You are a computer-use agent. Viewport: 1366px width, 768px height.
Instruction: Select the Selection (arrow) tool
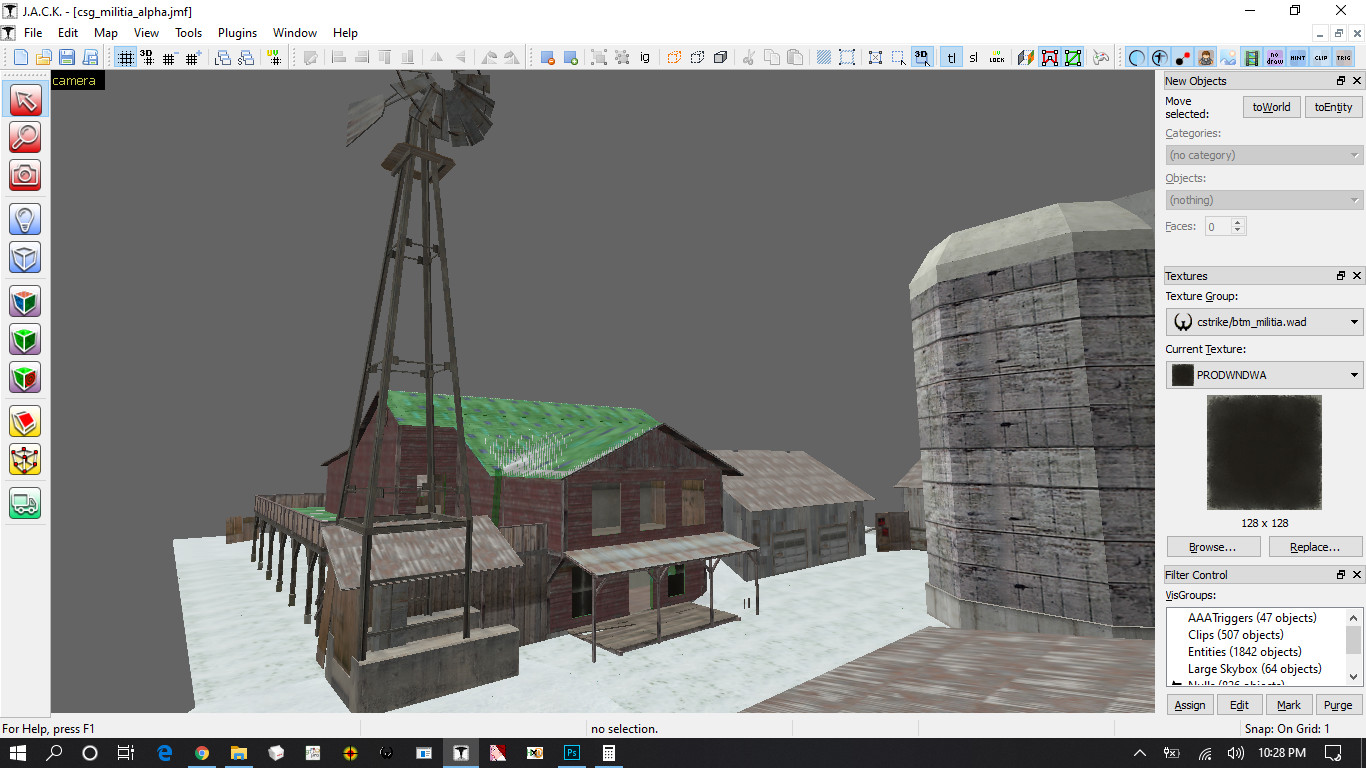25,99
